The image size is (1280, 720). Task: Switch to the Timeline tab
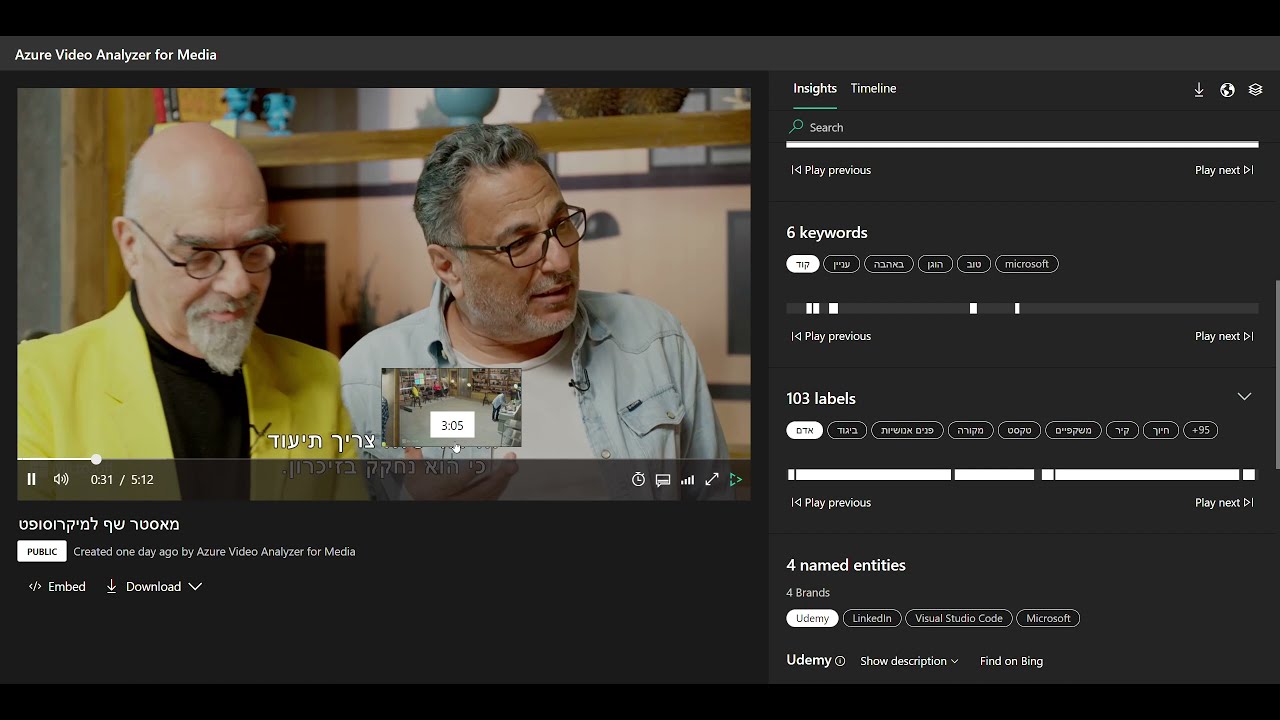click(x=873, y=88)
